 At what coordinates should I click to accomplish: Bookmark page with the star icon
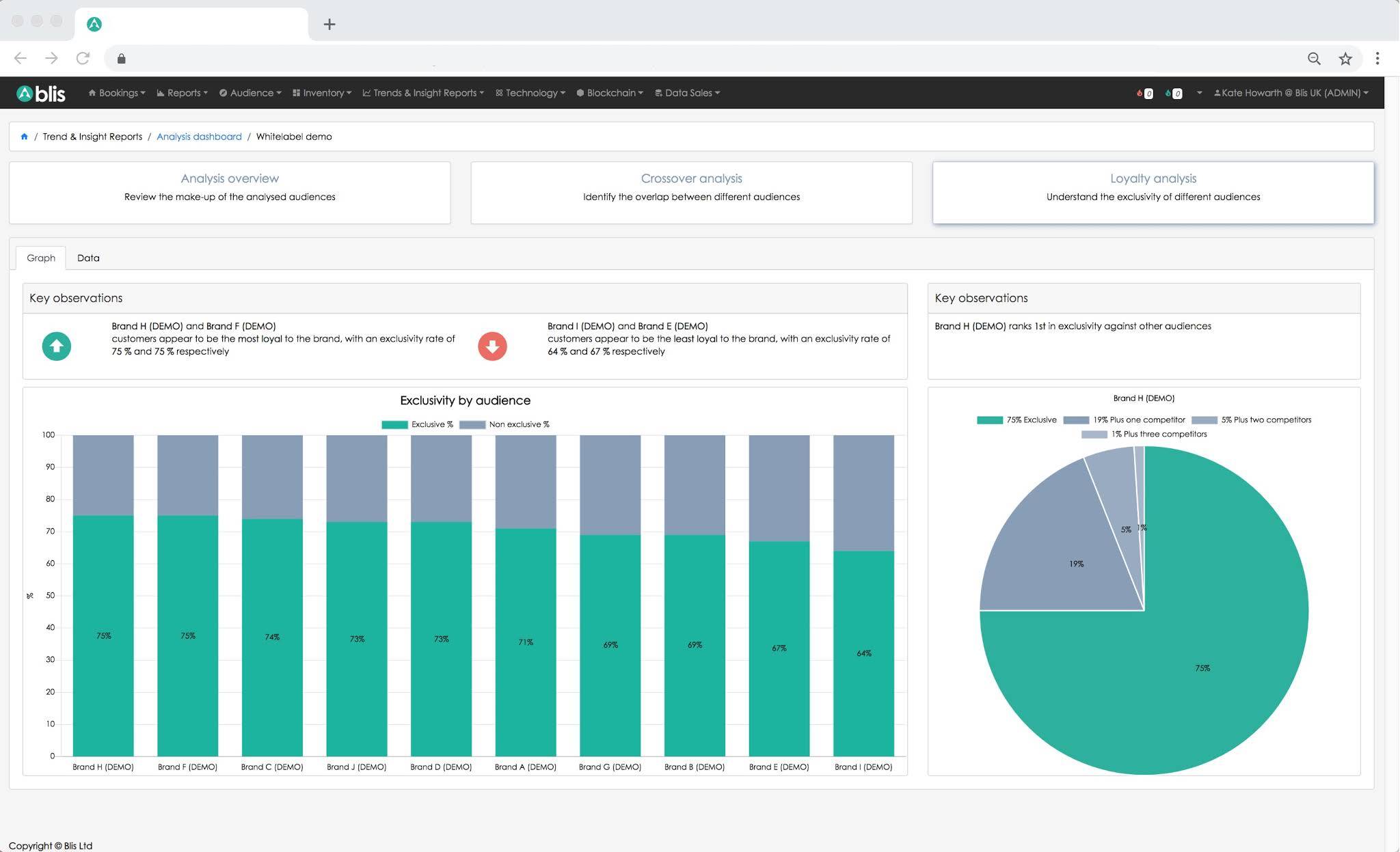tap(1345, 59)
